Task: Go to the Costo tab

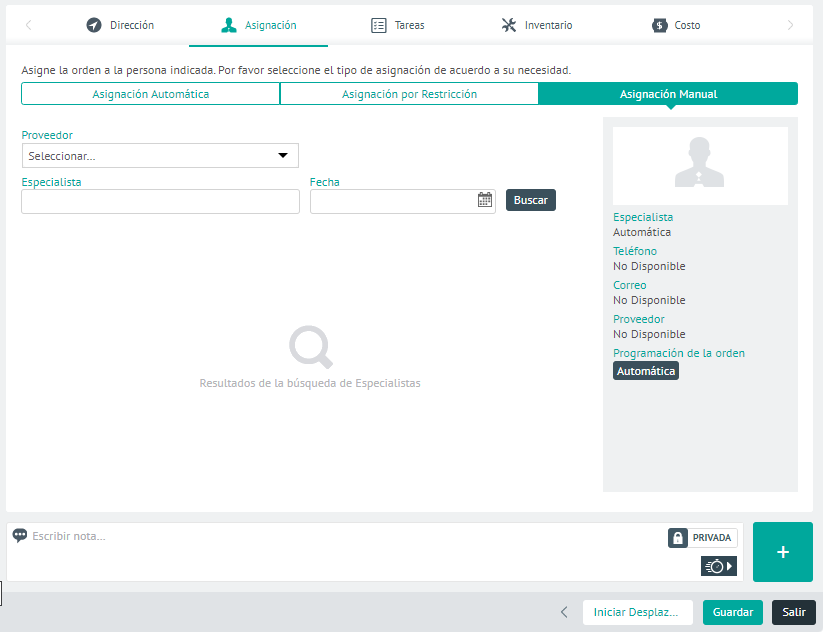Action: pyautogui.click(x=676, y=25)
